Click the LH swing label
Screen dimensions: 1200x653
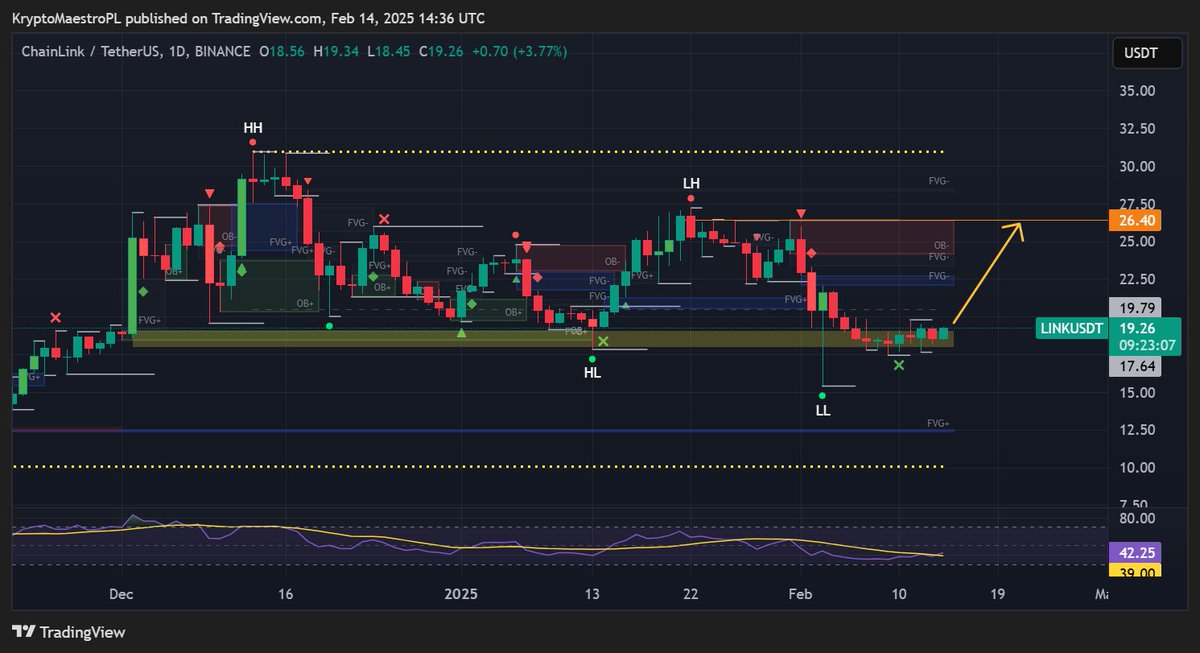(691, 183)
